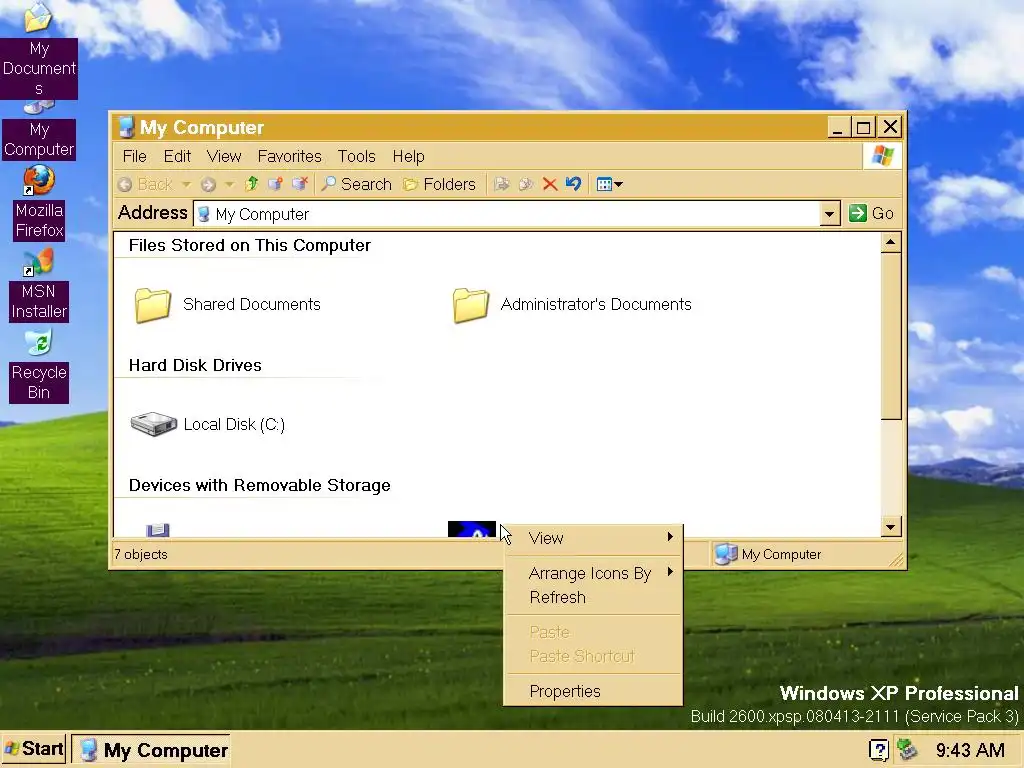Click the Go button
1024x768 pixels.
click(871, 214)
